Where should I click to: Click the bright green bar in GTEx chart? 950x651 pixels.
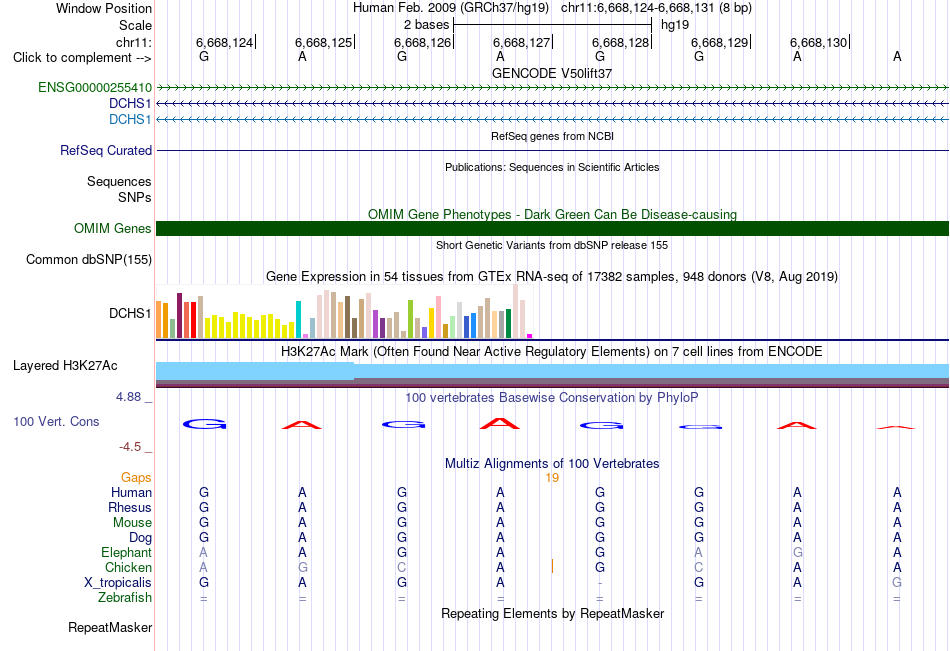coord(410,319)
